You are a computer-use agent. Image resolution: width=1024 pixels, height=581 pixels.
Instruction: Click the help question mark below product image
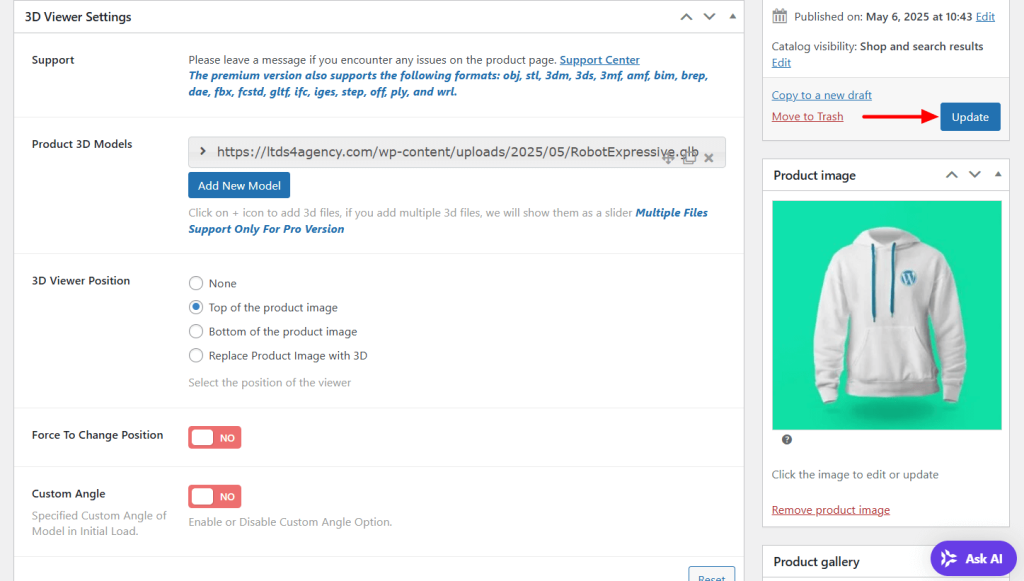(x=787, y=439)
